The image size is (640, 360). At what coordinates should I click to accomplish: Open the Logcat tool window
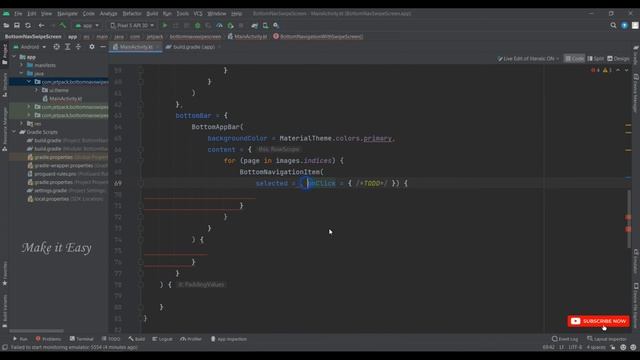click(x=162, y=339)
